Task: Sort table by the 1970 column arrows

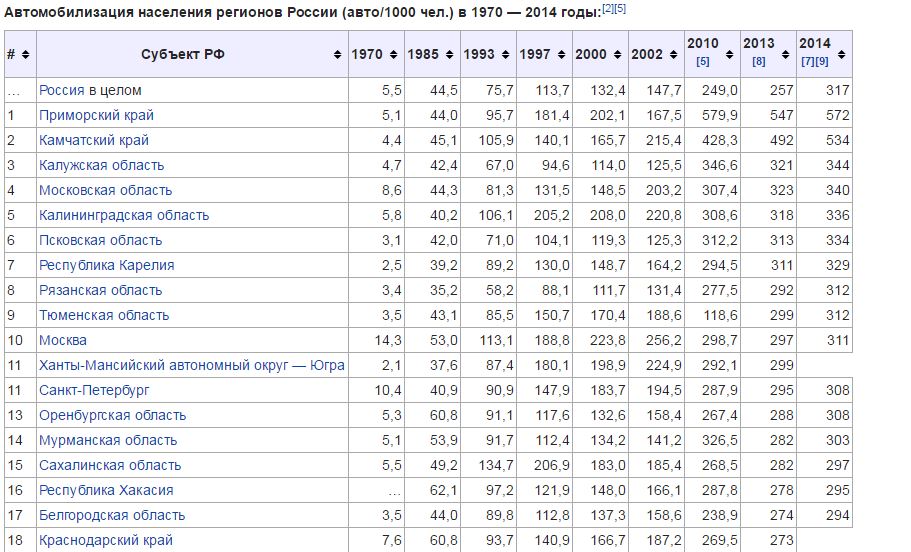Action: (x=393, y=55)
